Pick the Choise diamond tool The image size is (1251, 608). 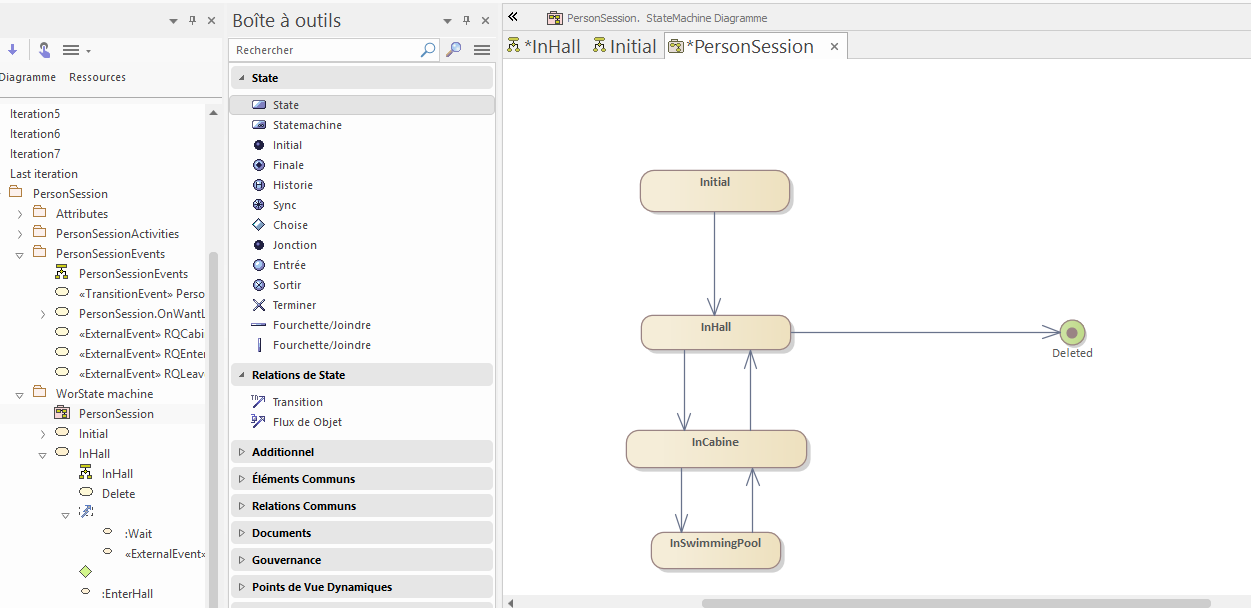pyautogui.click(x=290, y=225)
